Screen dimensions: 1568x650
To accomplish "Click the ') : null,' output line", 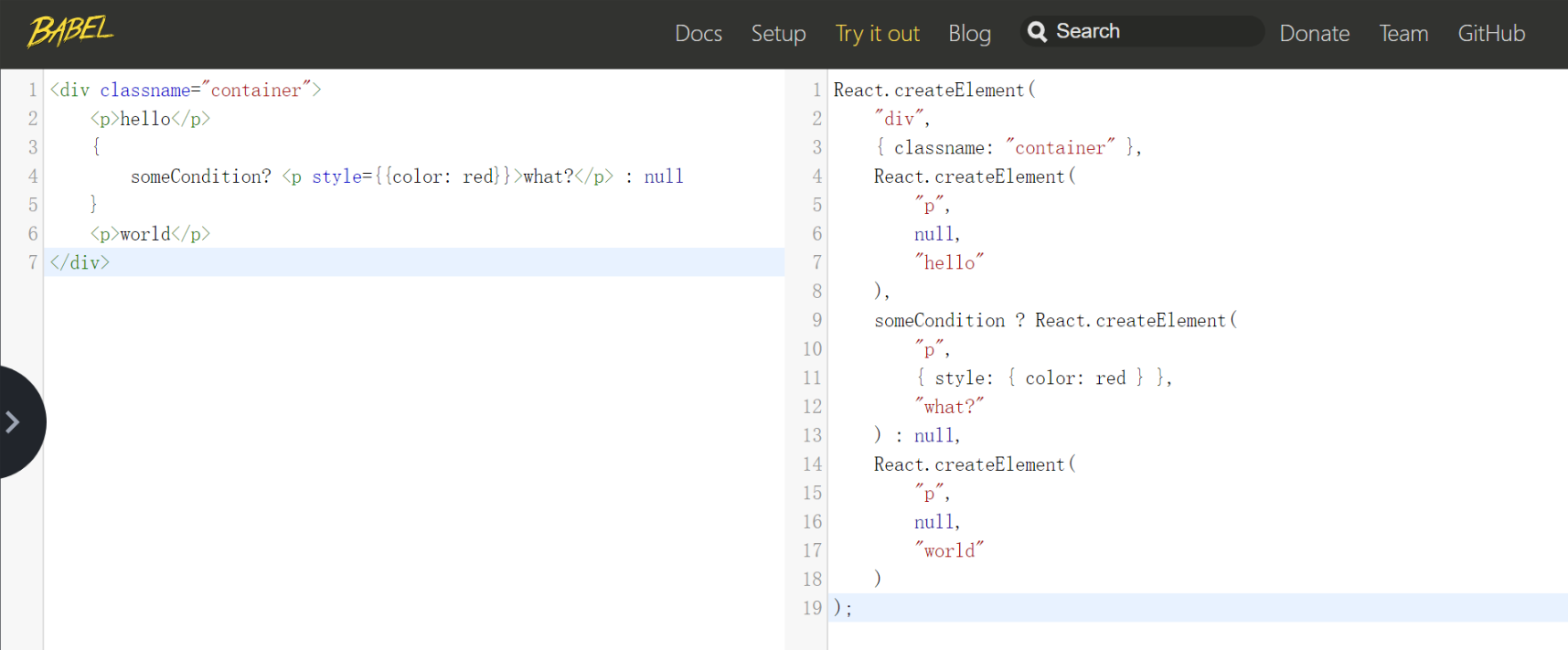I will [917, 435].
